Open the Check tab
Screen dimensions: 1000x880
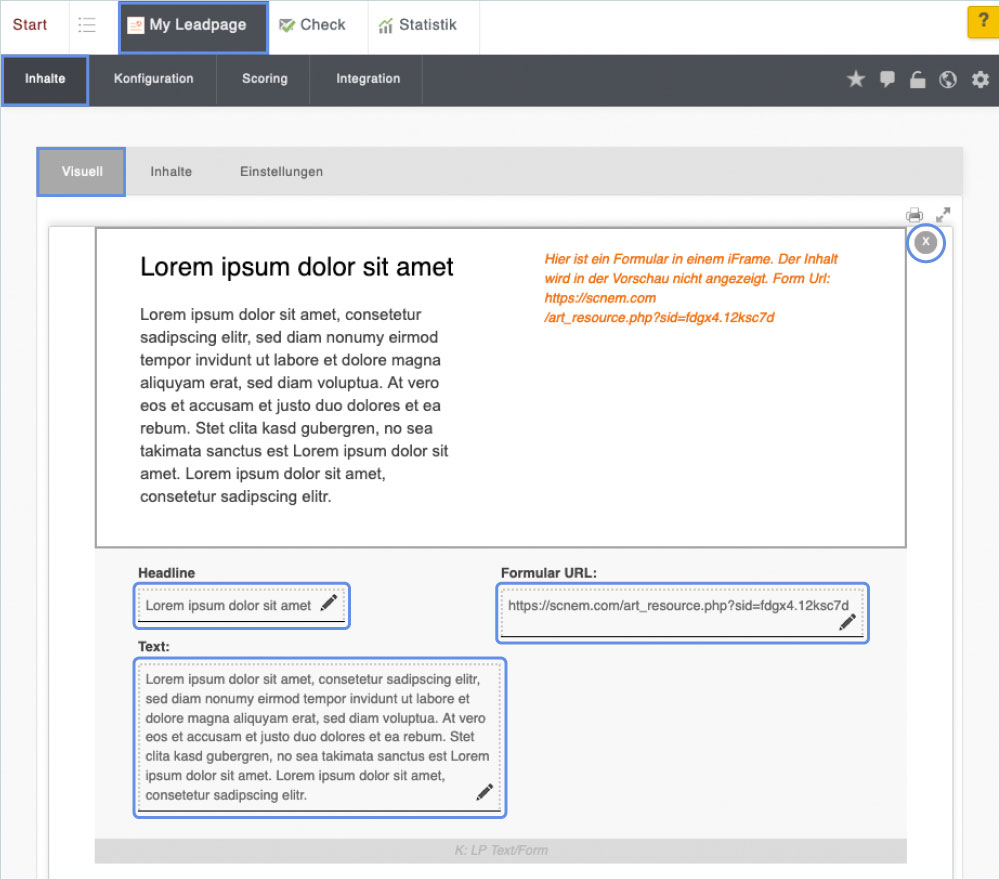pyautogui.click(x=312, y=25)
